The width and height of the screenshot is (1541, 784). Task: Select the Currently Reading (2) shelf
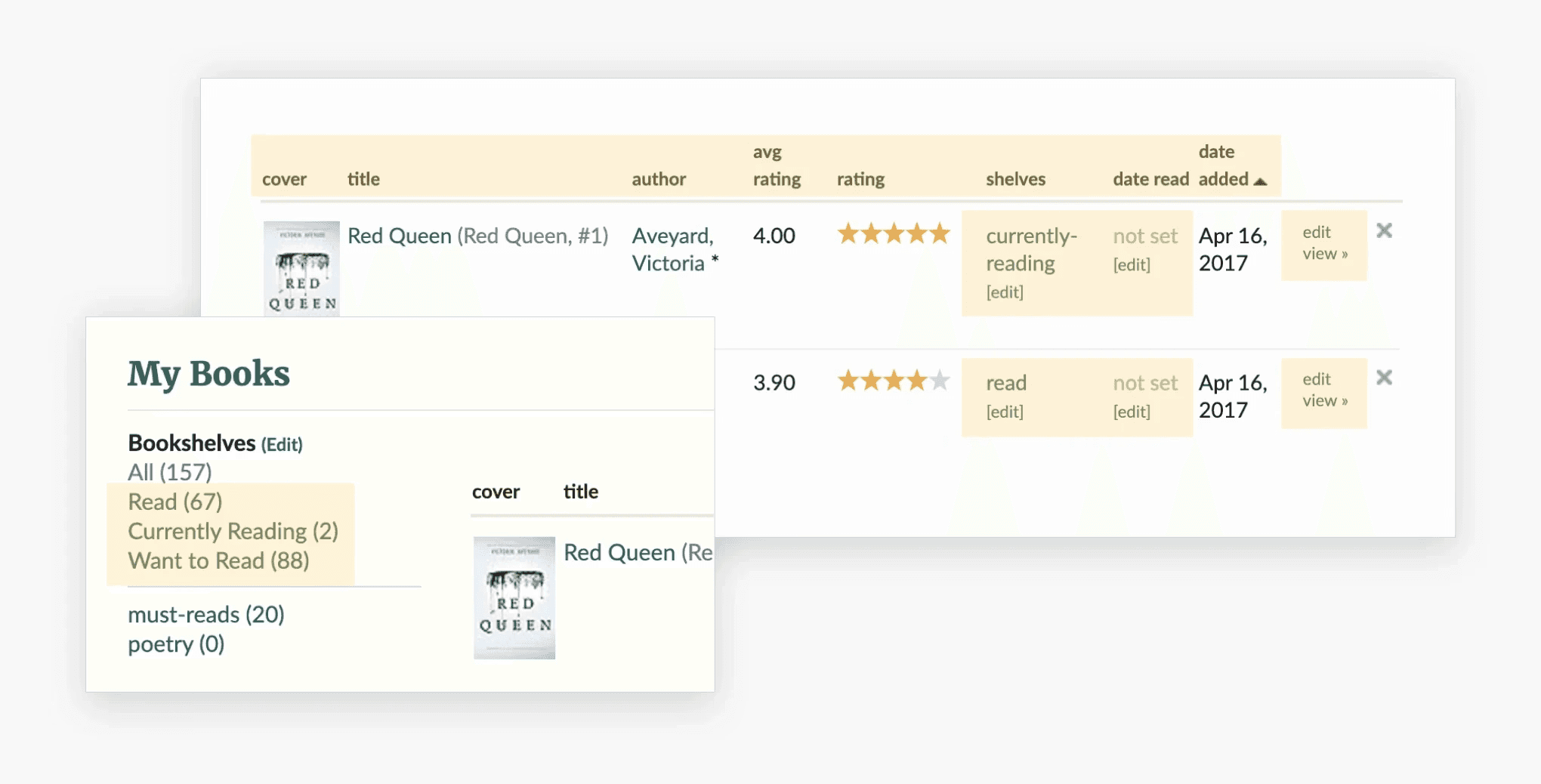point(233,531)
